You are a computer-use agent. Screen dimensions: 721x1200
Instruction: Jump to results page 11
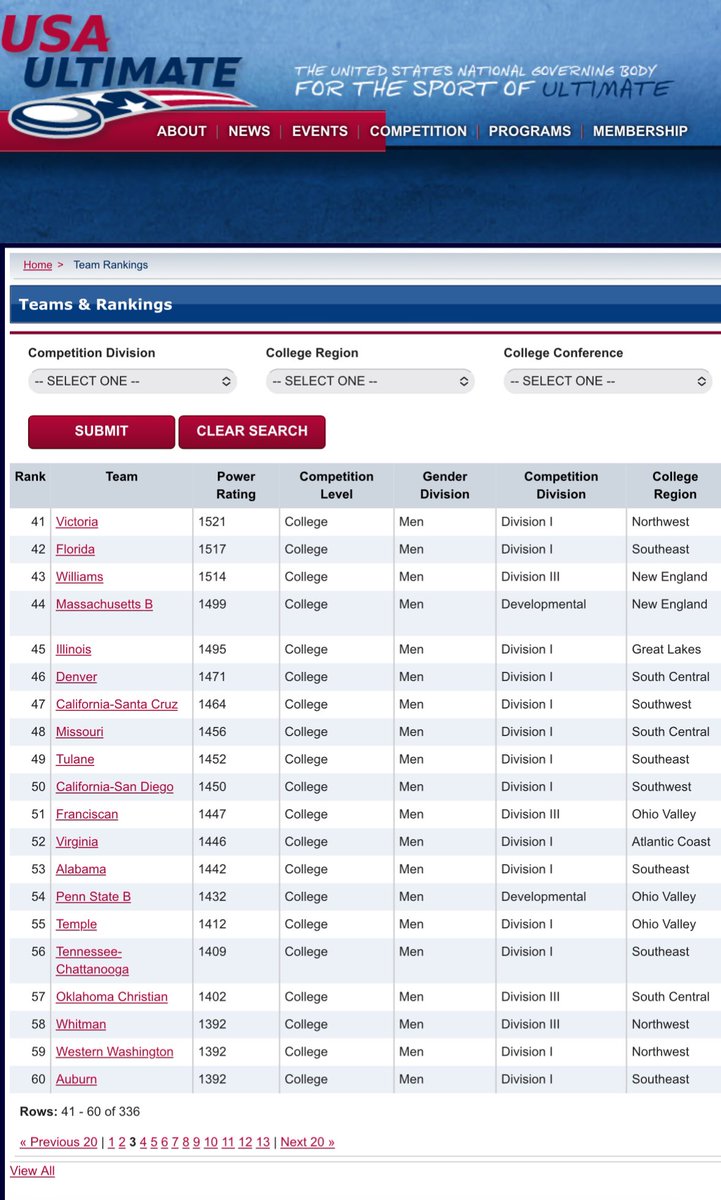coord(228,1142)
